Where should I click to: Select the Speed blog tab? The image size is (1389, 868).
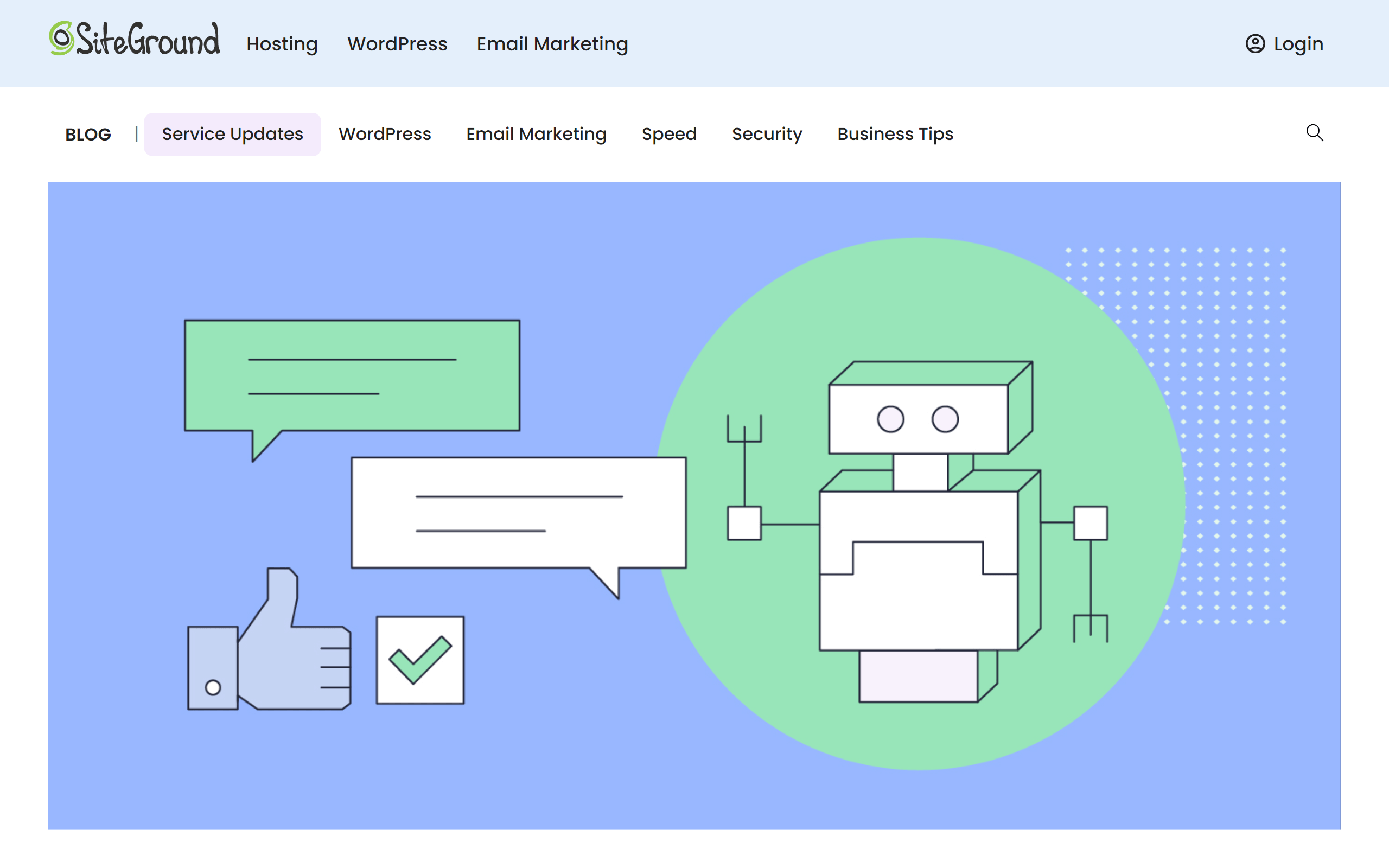pyautogui.click(x=668, y=133)
